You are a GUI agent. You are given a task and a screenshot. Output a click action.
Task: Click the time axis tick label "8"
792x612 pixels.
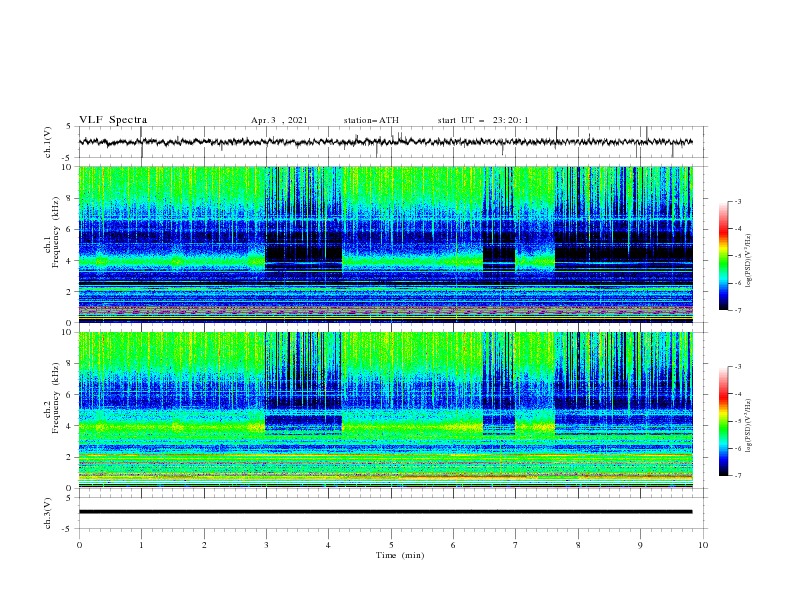click(x=578, y=545)
